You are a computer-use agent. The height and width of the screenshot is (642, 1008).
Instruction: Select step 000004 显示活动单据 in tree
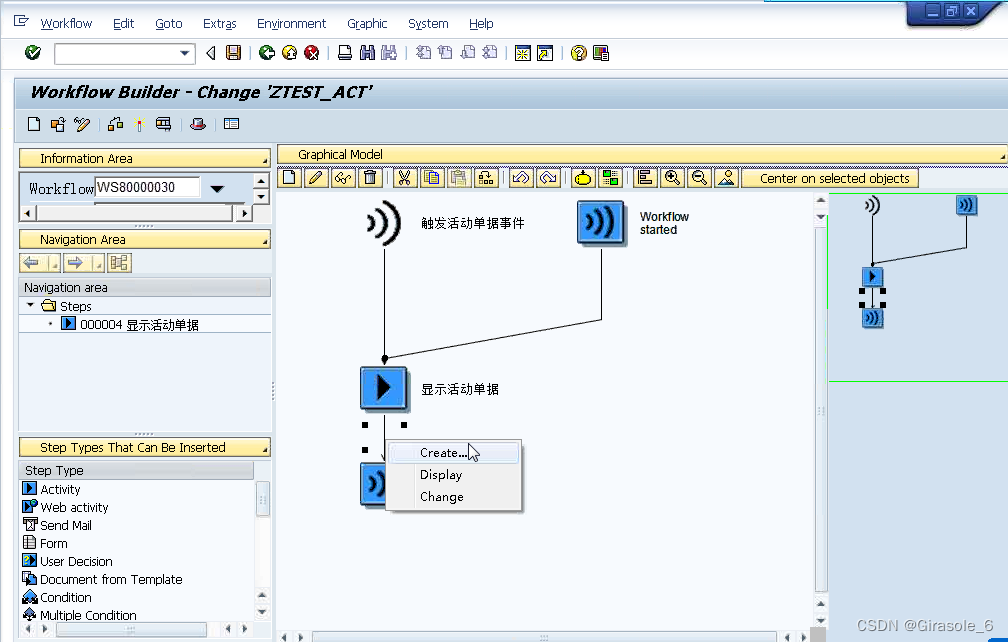[x=138, y=324]
